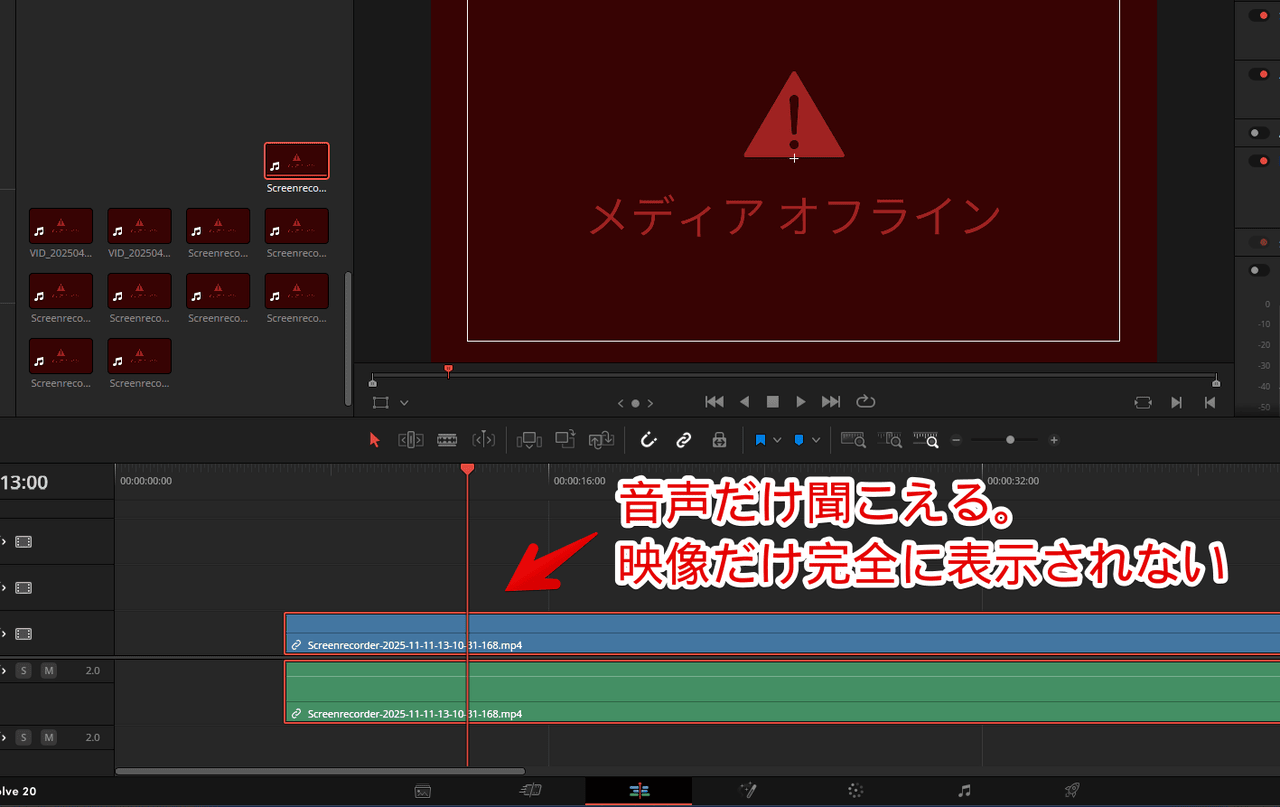Image resolution: width=1280 pixels, height=807 pixels.
Task: Switch to the Fairlight music-note page
Action: pyautogui.click(x=964, y=791)
